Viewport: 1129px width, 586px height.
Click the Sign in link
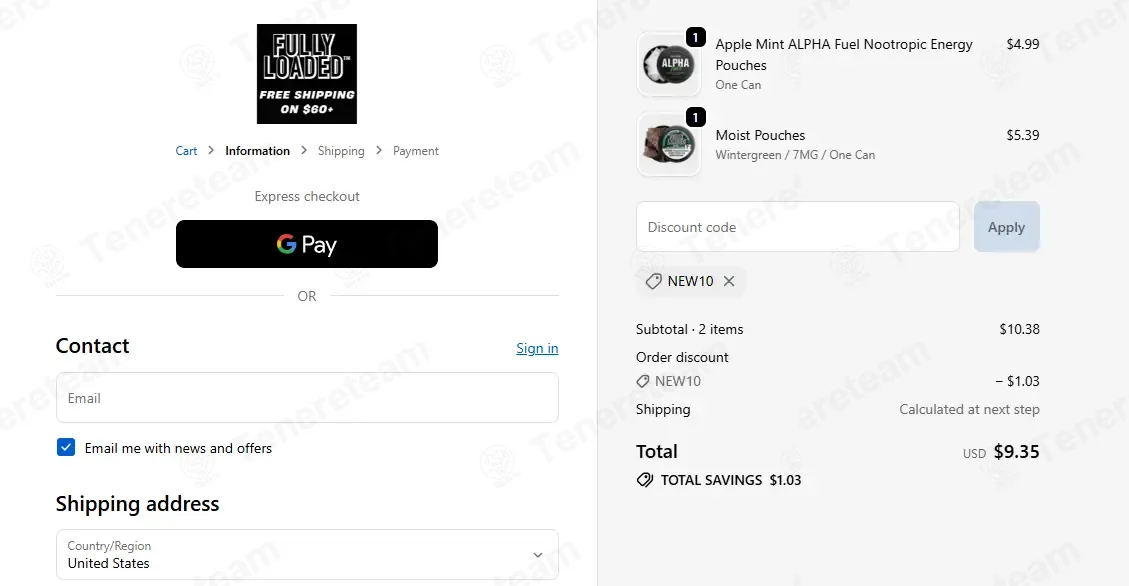pyautogui.click(x=537, y=348)
